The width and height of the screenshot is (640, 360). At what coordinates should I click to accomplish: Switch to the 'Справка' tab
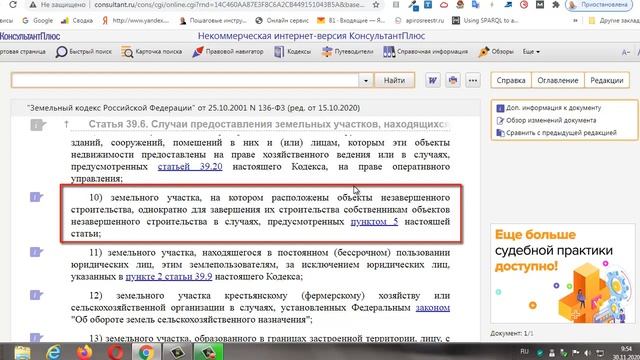point(511,80)
